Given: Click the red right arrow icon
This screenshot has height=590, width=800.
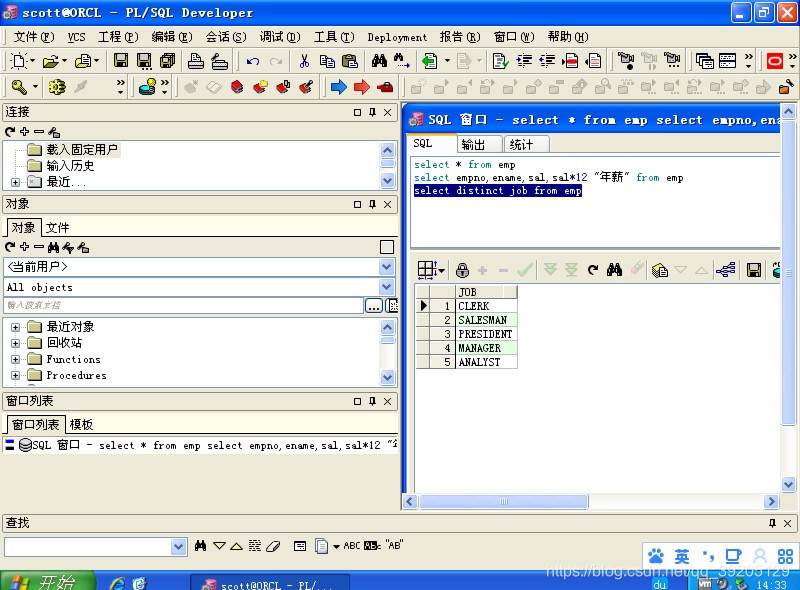Looking at the screenshot, I should pyautogui.click(x=361, y=87).
